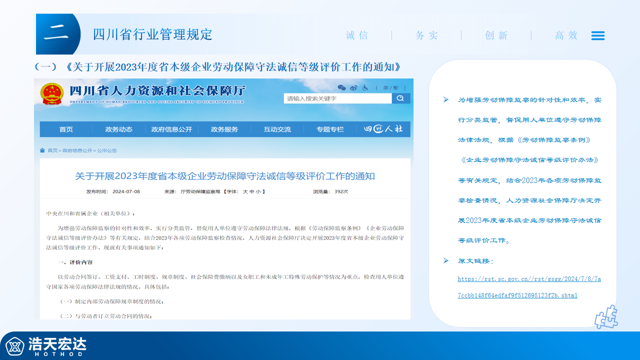Select 小 font size option
Viewport: 640px width, 360px height.
click(x=259, y=191)
